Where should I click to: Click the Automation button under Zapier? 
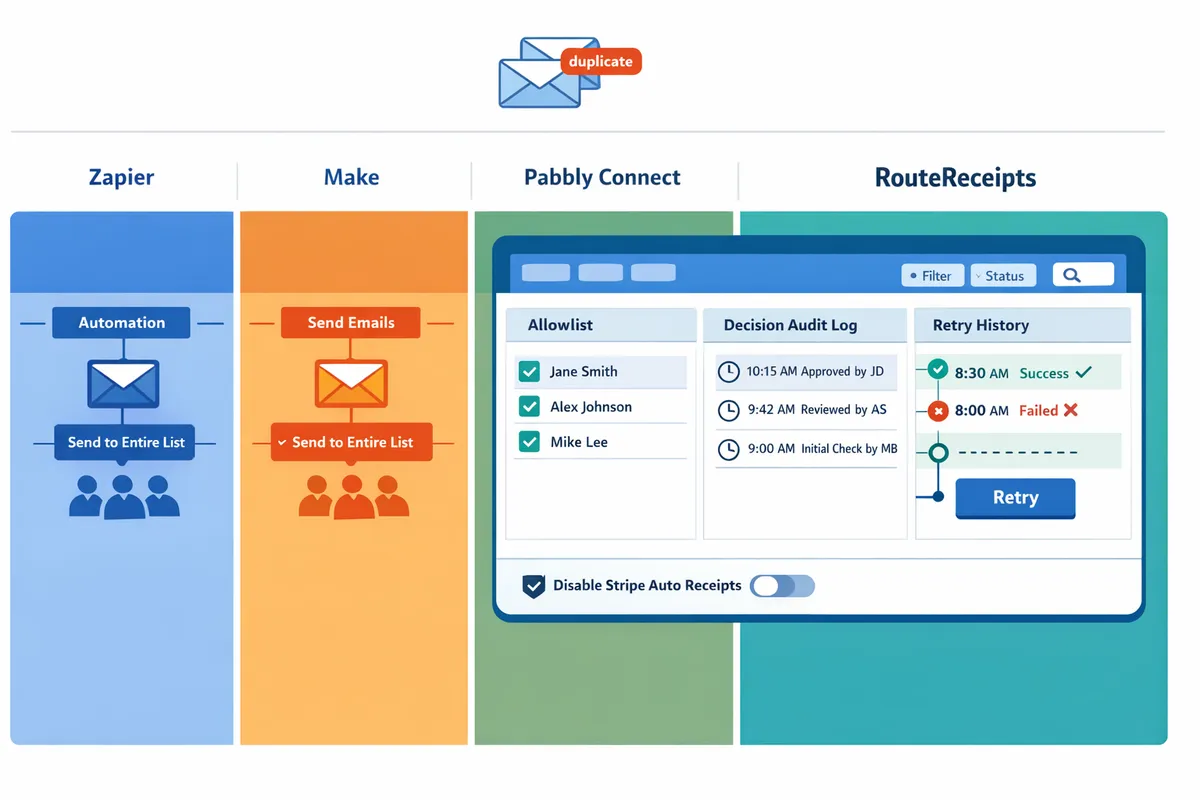[x=121, y=323]
